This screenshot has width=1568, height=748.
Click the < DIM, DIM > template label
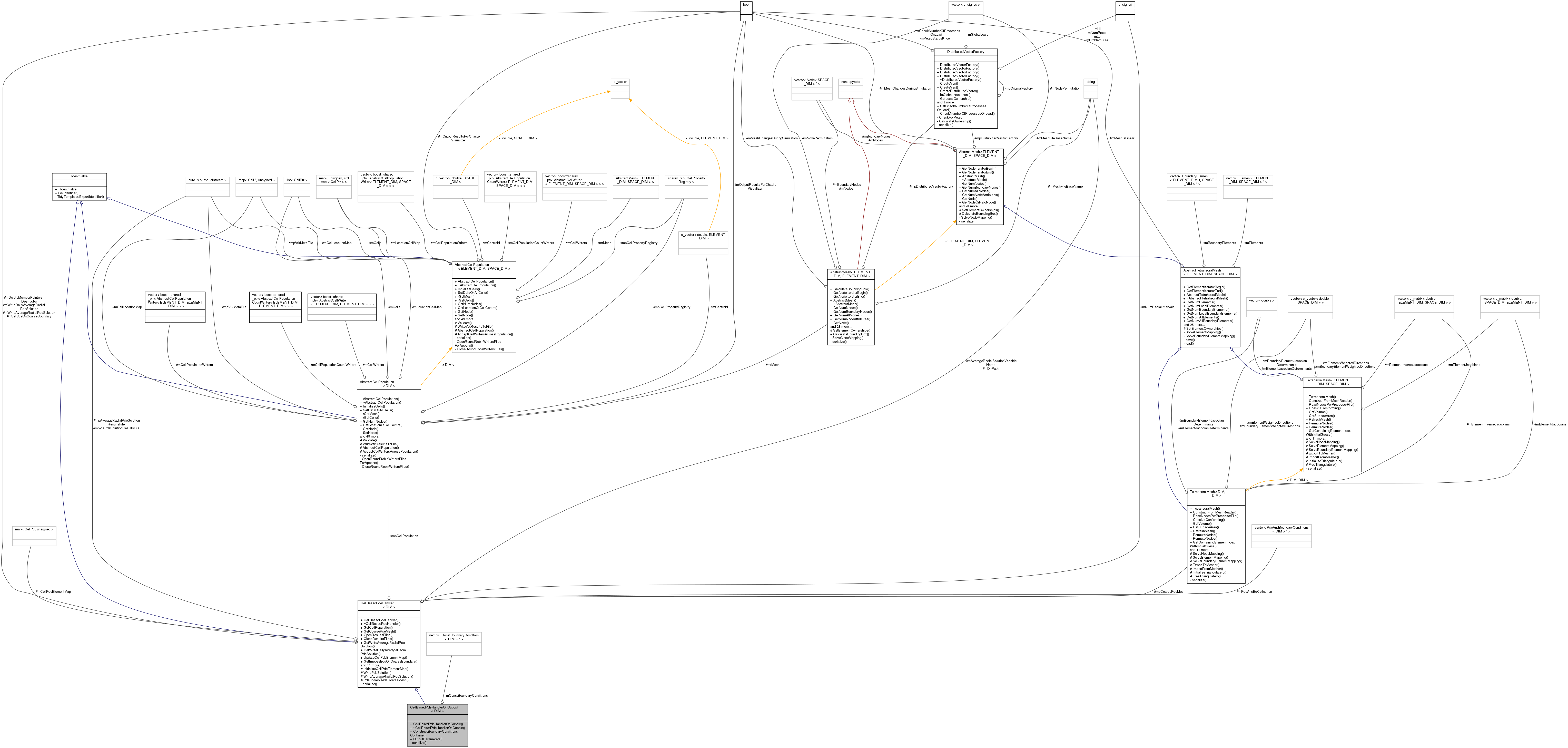click(1297, 480)
